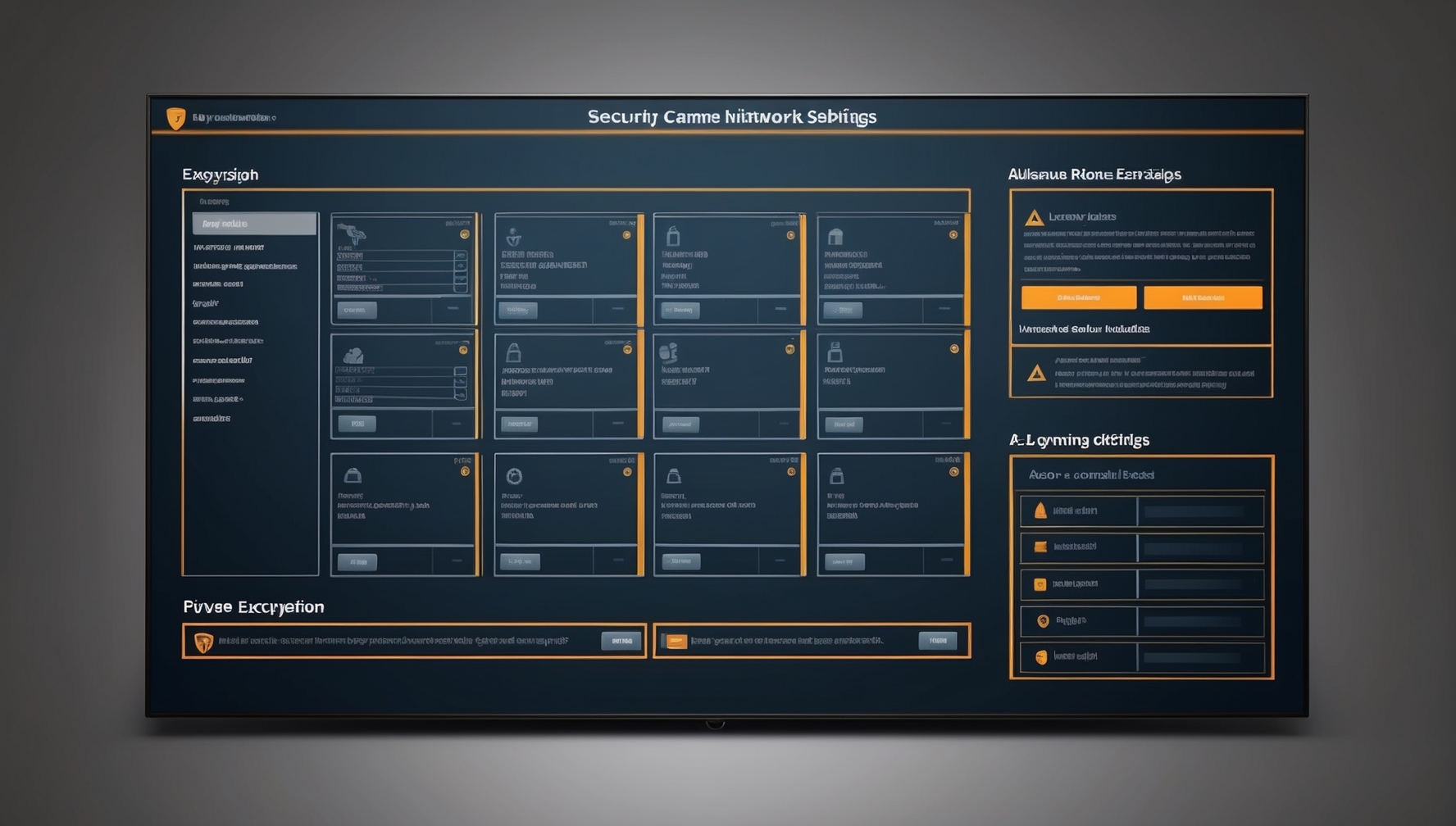Viewport: 1456px width, 826px height.
Task: Toggle the status dot on the building icon card
Action: tap(953, 234)
